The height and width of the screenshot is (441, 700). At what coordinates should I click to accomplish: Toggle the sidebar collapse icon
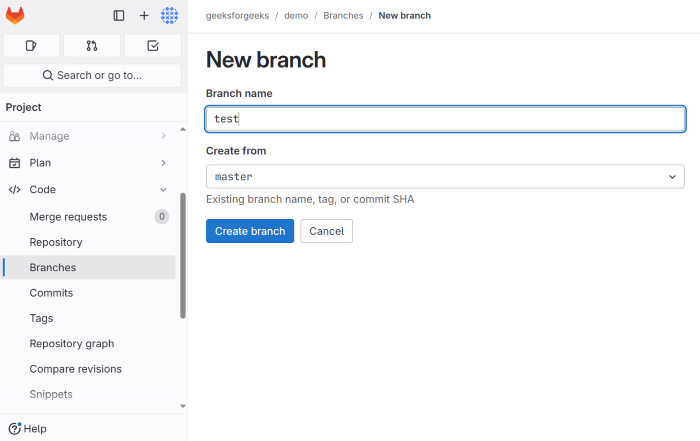tap(119, 16)
